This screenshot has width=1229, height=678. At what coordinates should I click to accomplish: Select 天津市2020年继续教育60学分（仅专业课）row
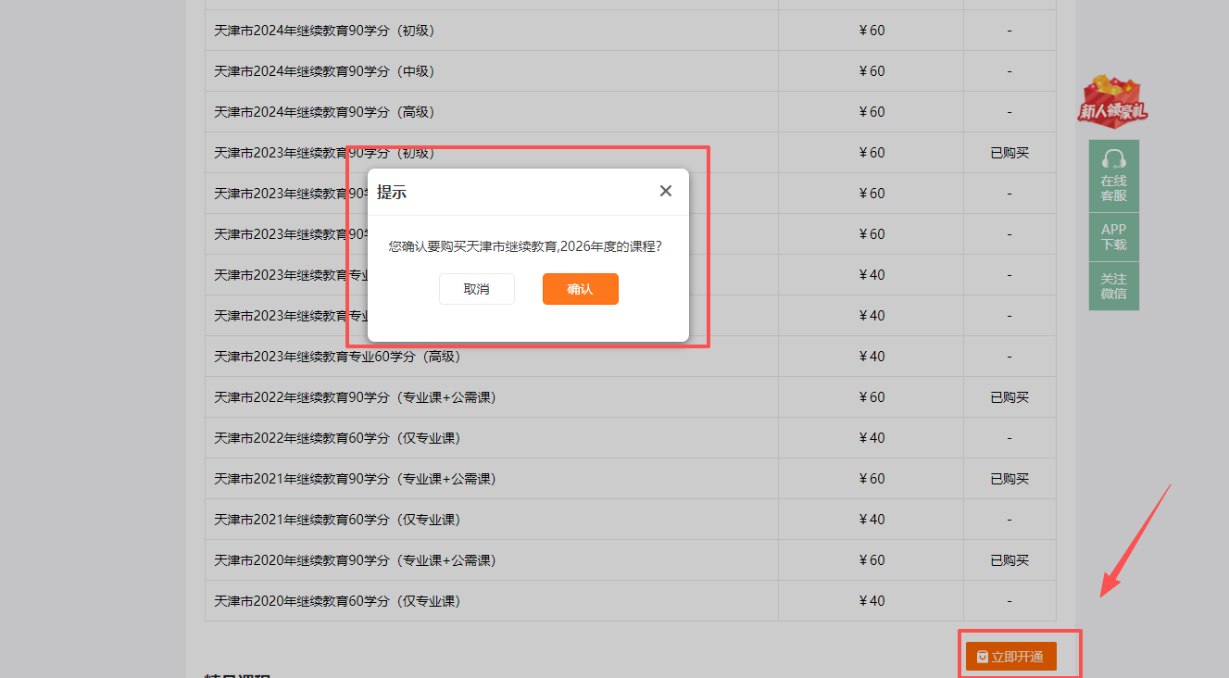click(340, 600)
